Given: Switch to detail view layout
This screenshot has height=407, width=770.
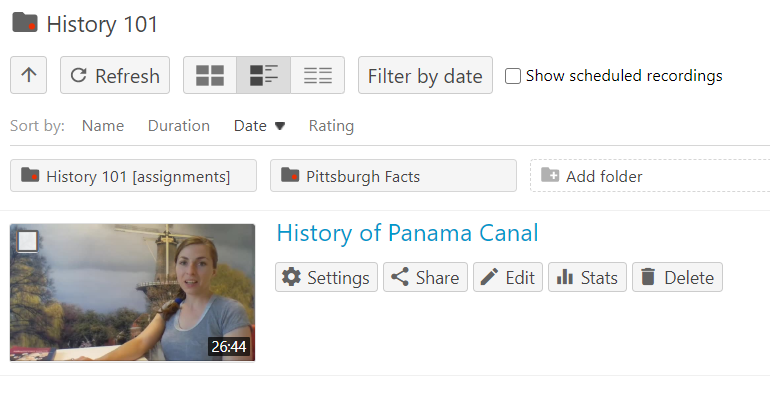Looking at the screenshot, I should point(264,75).
